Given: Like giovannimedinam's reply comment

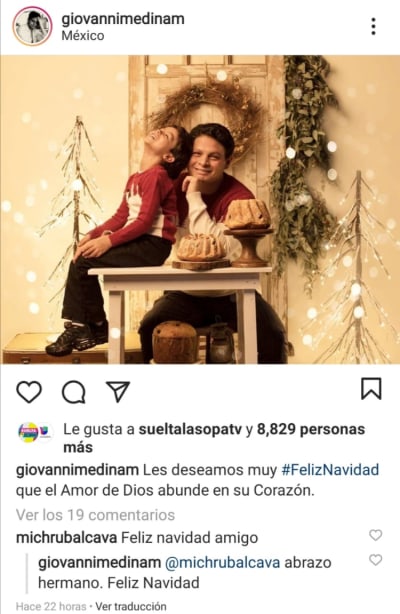Looking at the screenshot, I should [x=375, y=560].
